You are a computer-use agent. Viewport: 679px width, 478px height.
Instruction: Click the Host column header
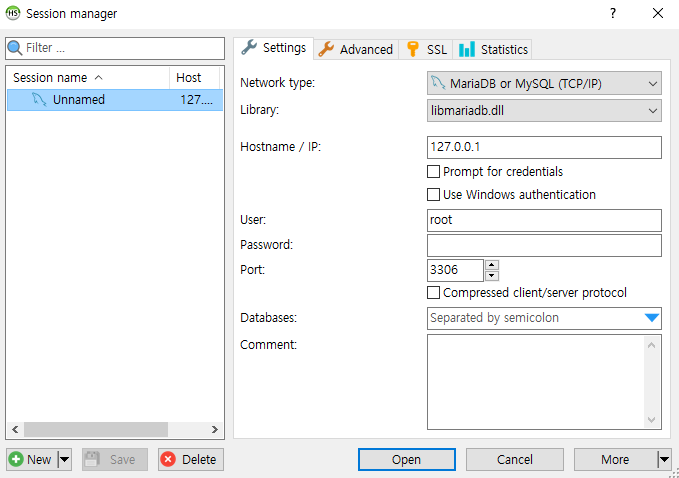(194, 78)
